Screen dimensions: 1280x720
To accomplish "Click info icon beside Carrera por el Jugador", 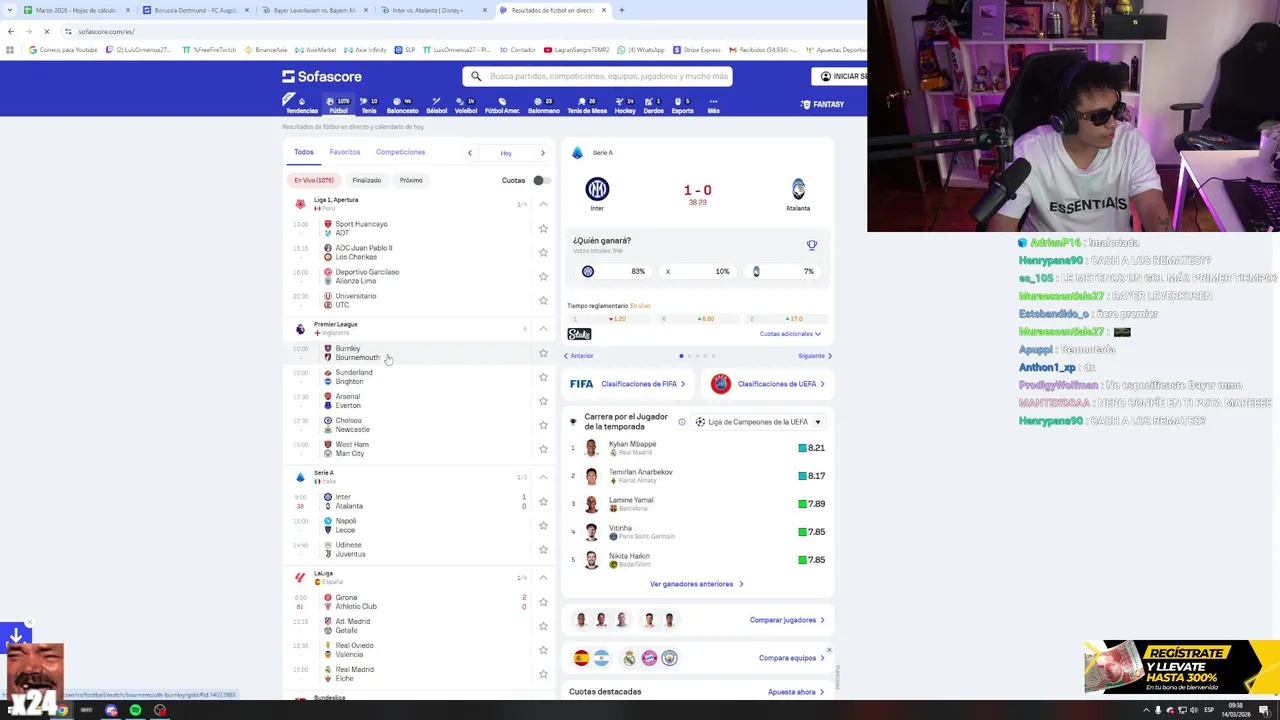I will click(682, 422).
